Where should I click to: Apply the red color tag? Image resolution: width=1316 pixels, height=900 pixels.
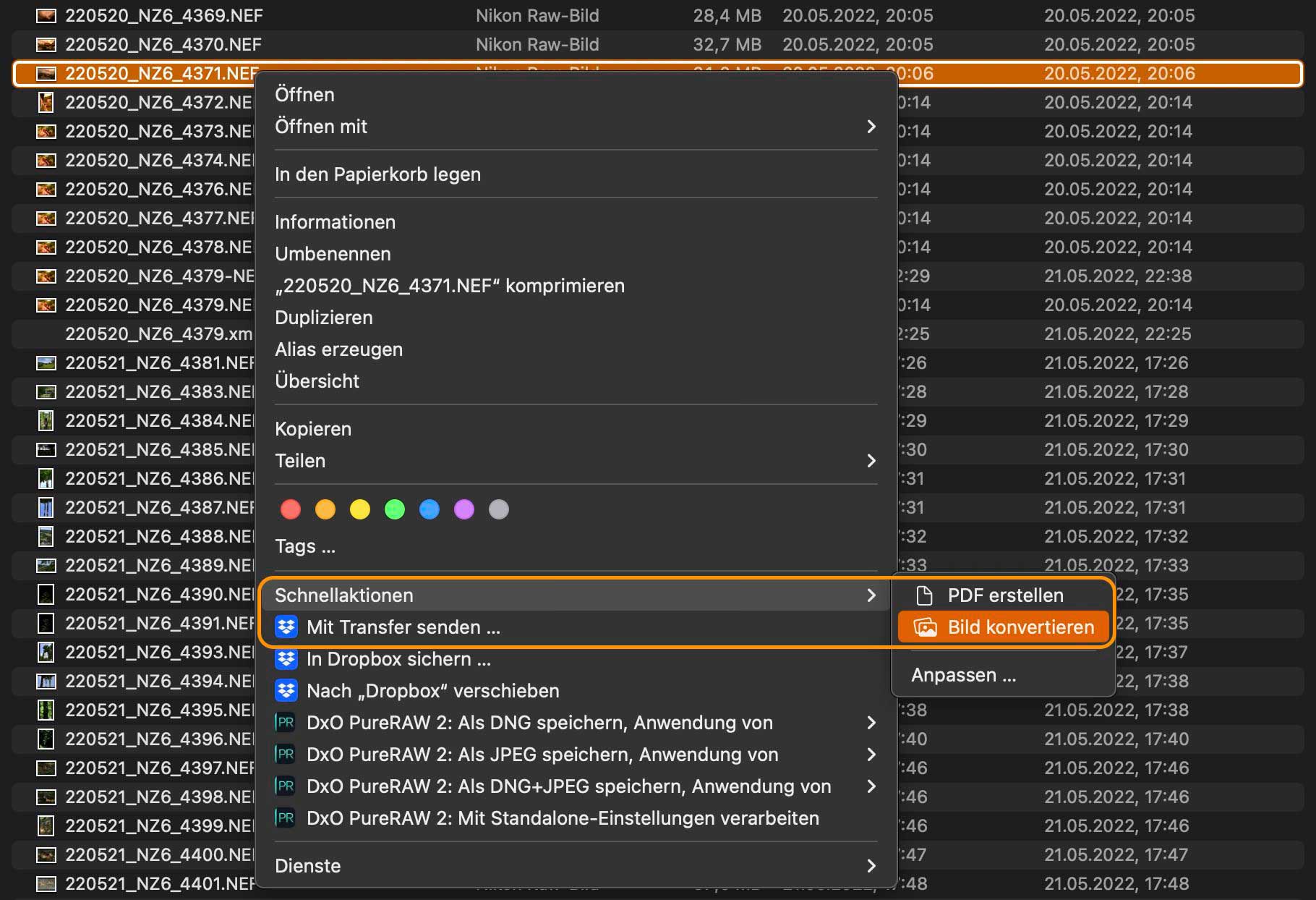[291, 509]
